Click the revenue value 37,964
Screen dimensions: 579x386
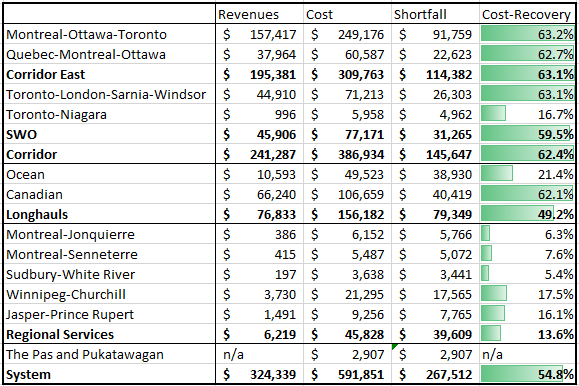276,54
